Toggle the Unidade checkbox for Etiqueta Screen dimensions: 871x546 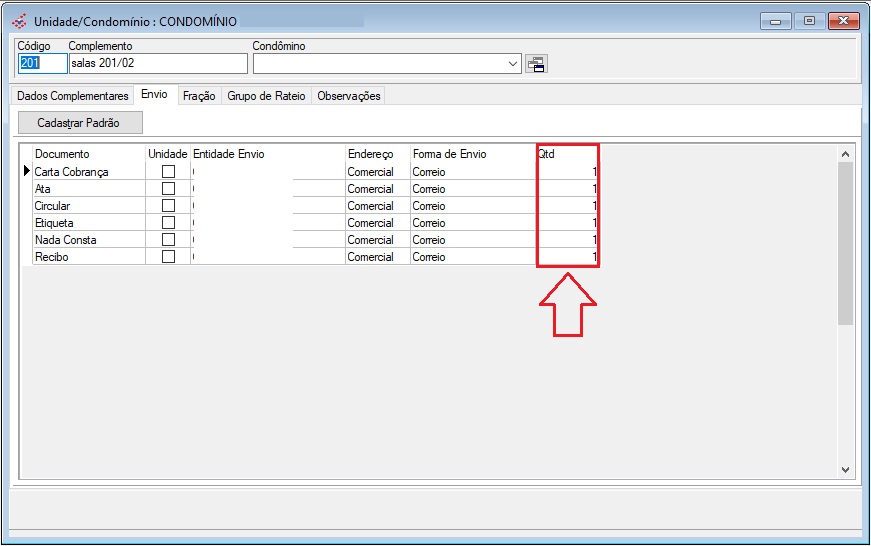[168, 223]
